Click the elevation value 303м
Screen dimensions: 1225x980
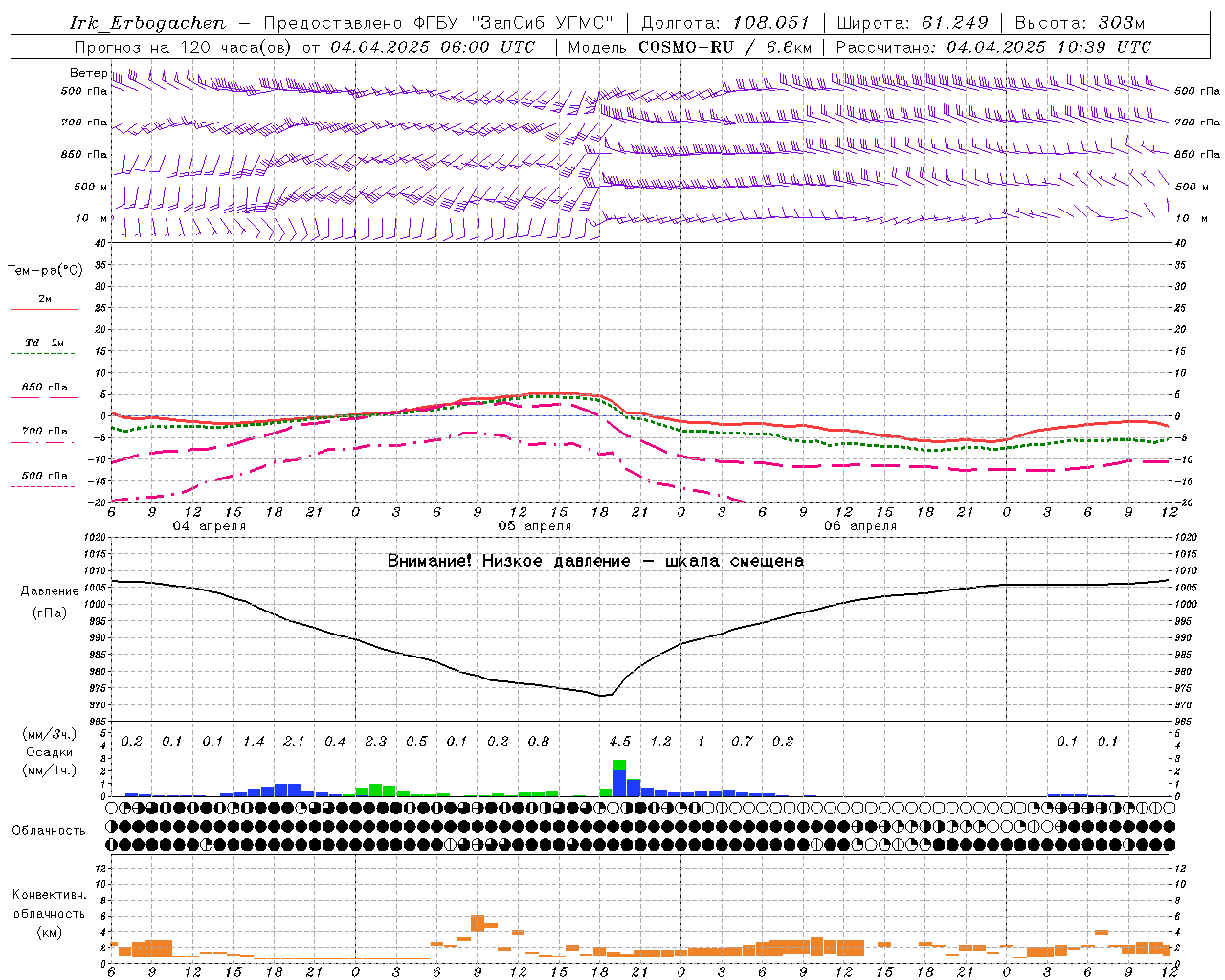(x=1120, y=23)
